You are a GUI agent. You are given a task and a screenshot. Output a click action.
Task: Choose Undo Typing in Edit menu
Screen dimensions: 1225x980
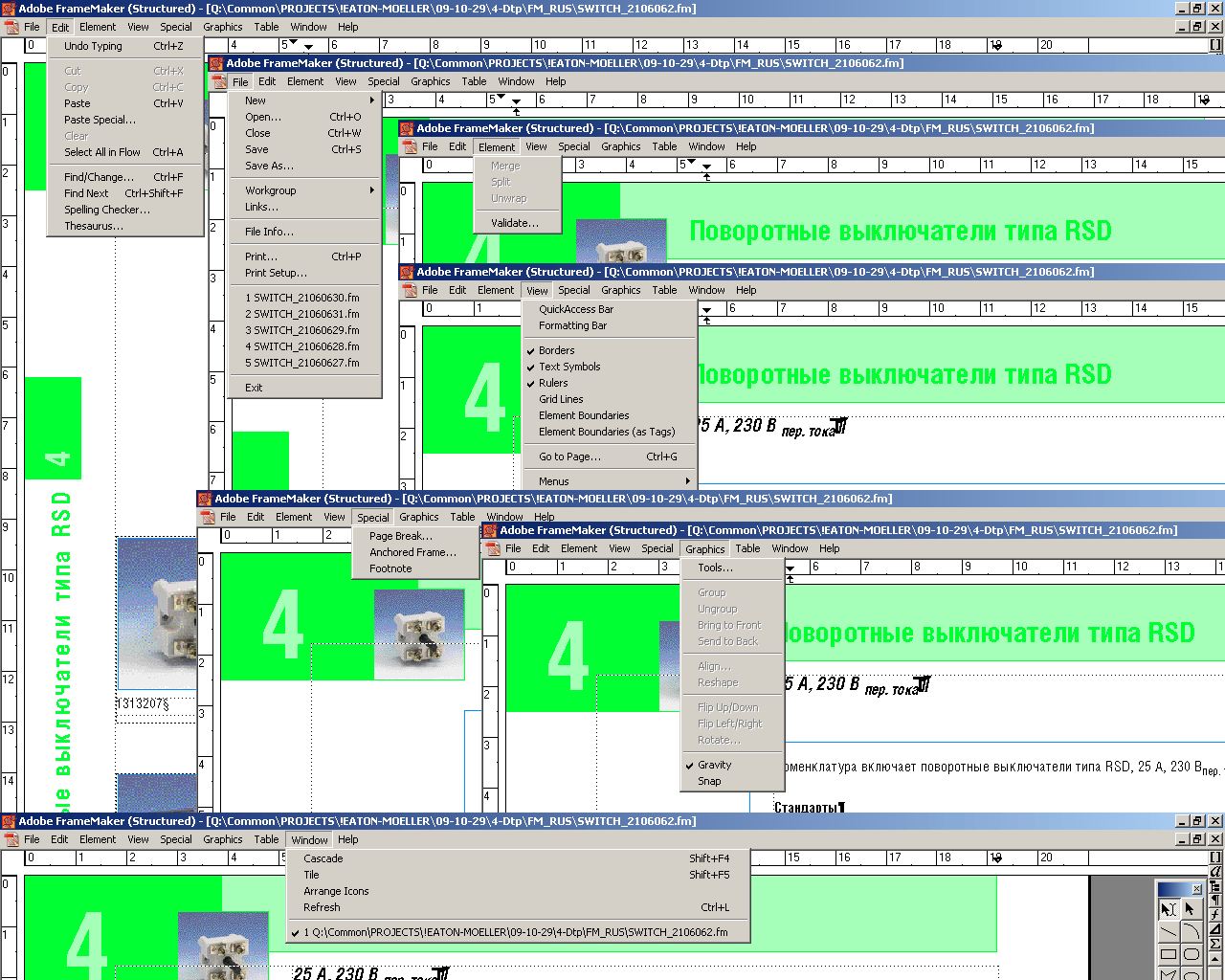coord(124,46)
